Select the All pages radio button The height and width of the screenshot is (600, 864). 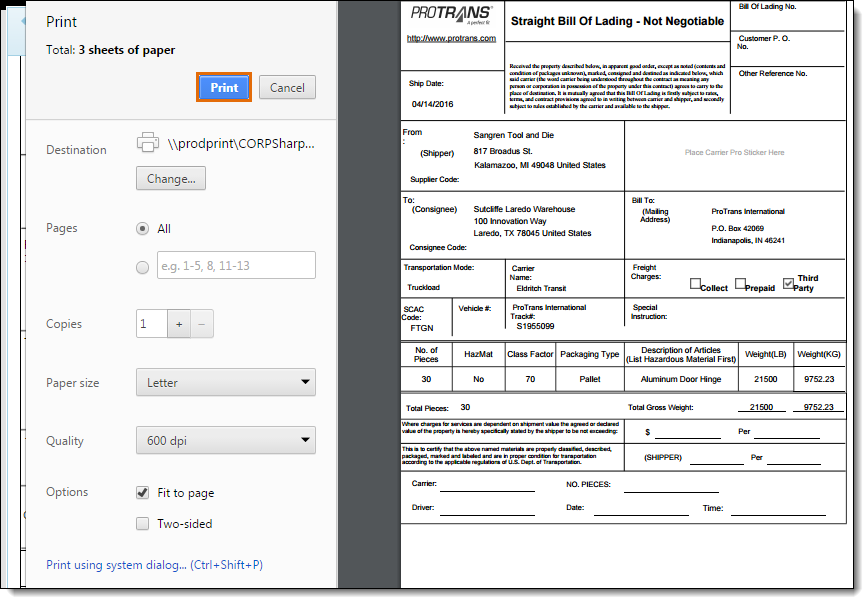pos(143,229)
